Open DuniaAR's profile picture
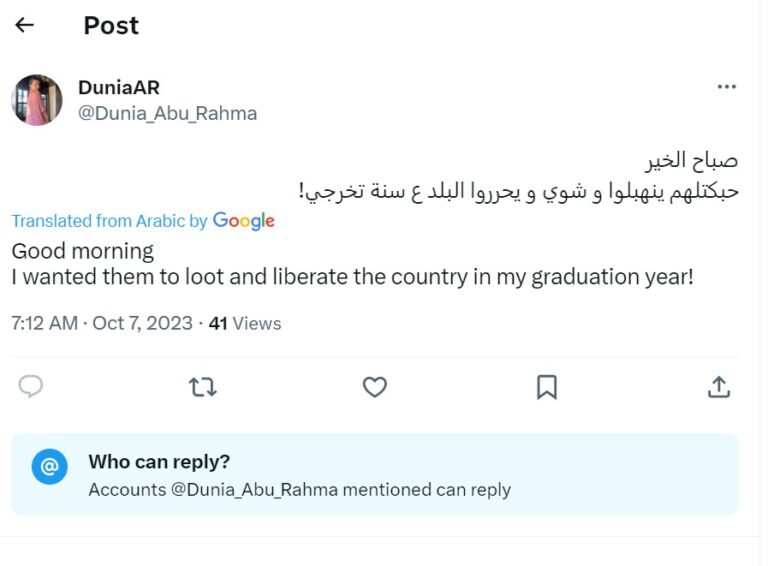 coord(37,100)
